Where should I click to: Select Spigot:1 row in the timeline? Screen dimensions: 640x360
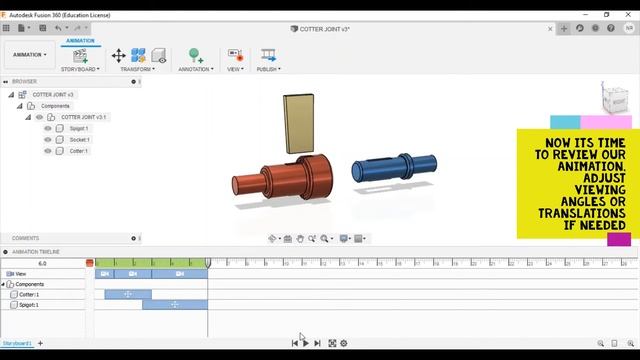click(x=29, y=305)
